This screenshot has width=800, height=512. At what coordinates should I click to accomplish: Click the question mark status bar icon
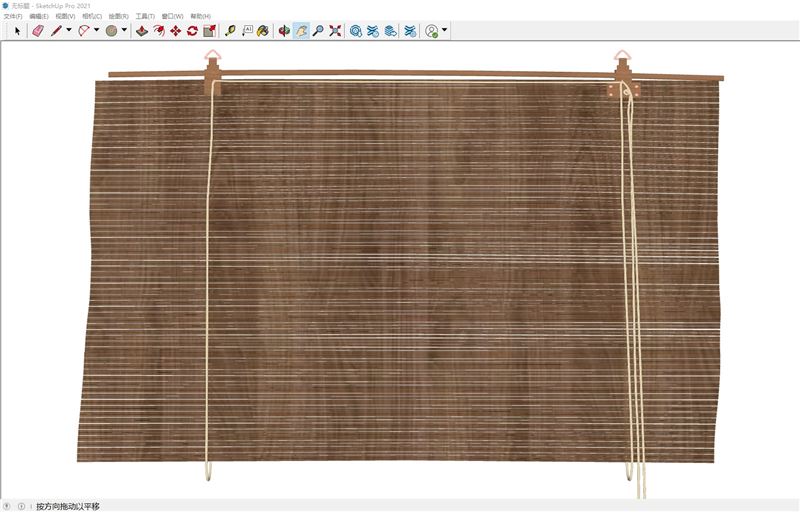(x=7, y=506)
